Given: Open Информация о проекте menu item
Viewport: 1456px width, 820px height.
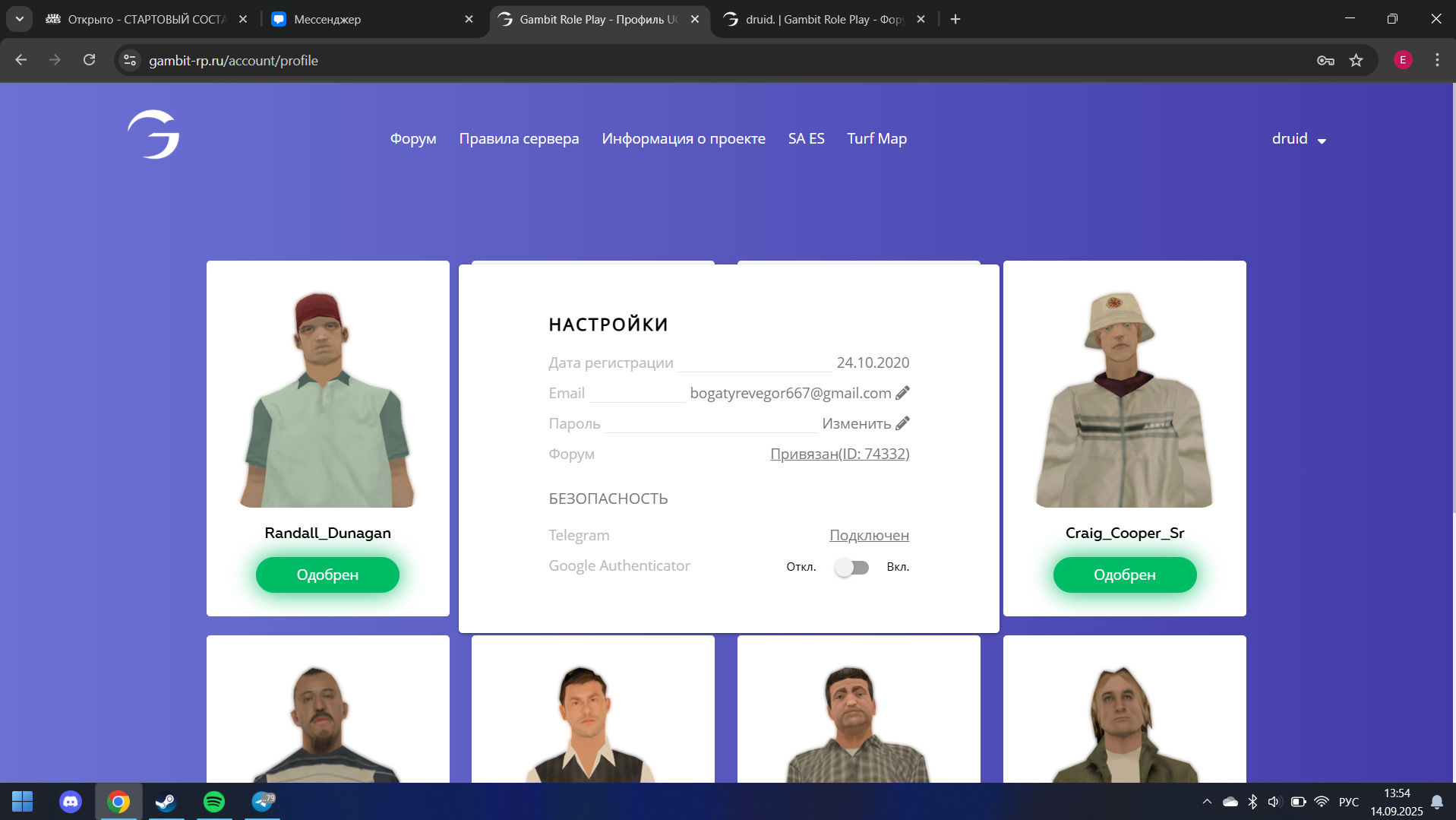Looking at the screenshot, I should pos(684,138).
